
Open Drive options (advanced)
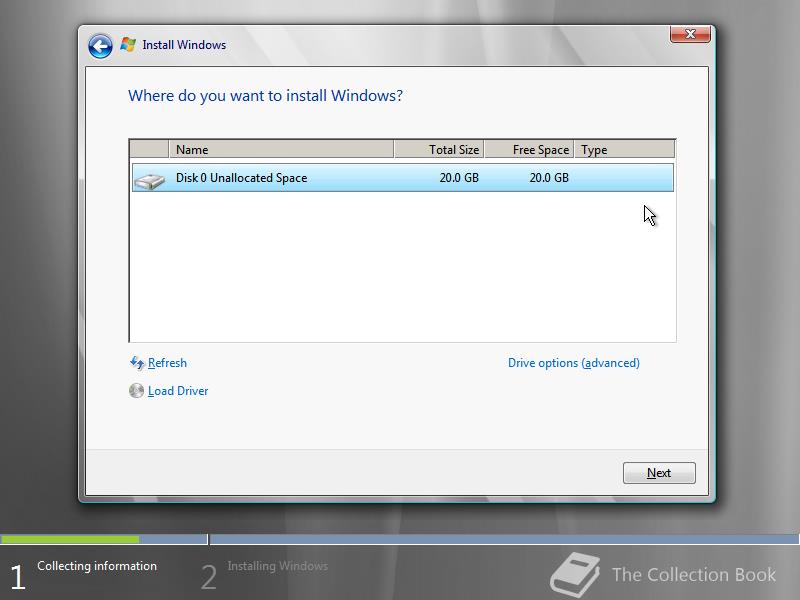[573, 363]
